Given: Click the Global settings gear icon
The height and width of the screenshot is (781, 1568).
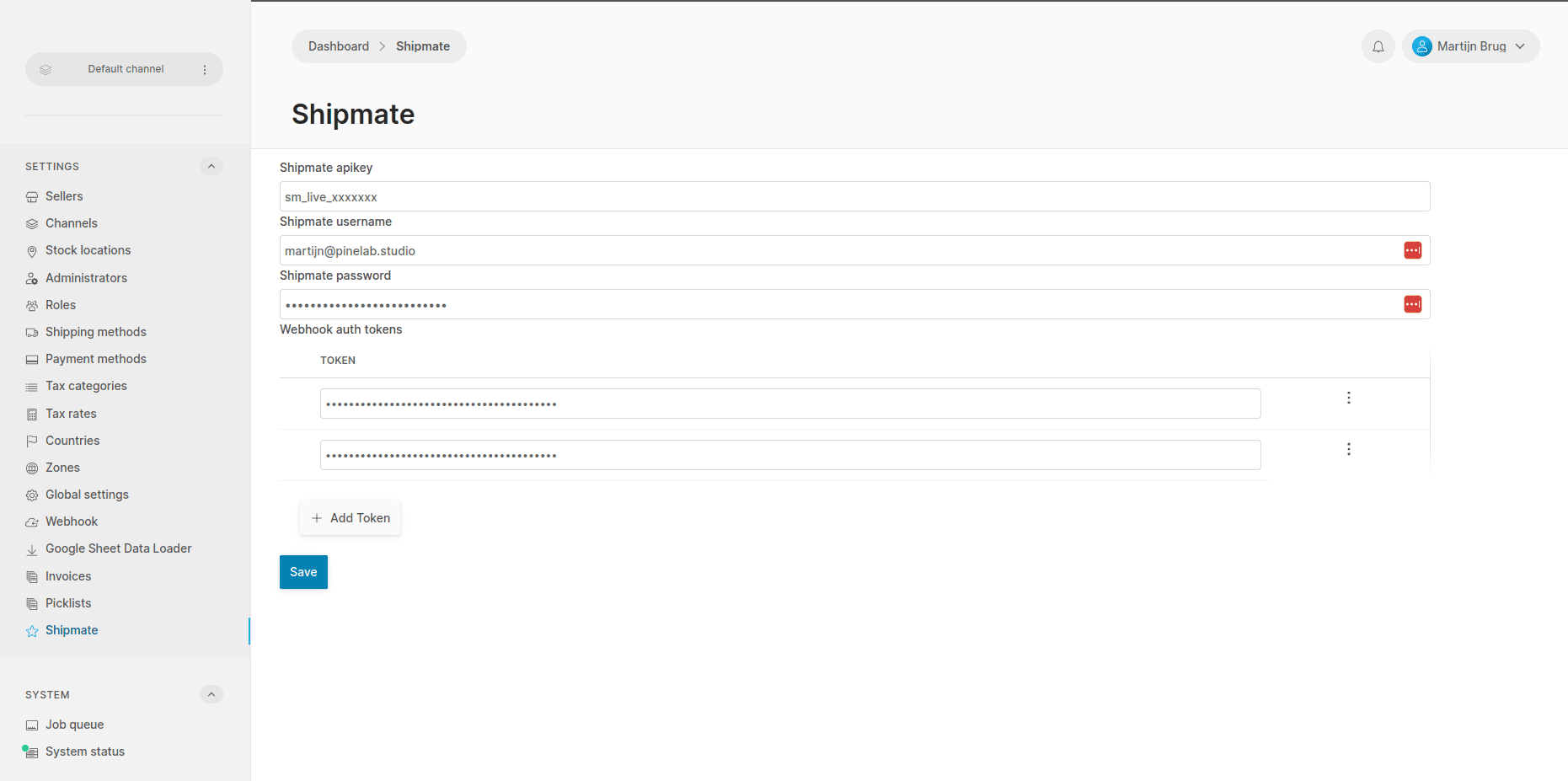Looking at the screenshot, I should [32, 495].
